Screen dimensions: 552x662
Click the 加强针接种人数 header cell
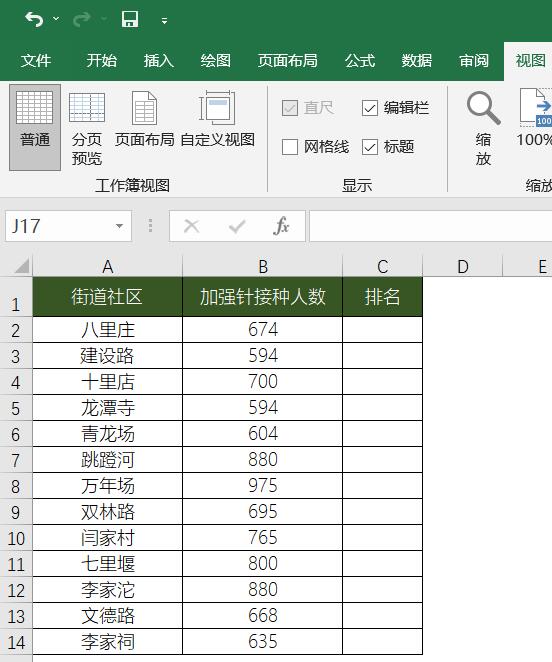pos(263,297)
